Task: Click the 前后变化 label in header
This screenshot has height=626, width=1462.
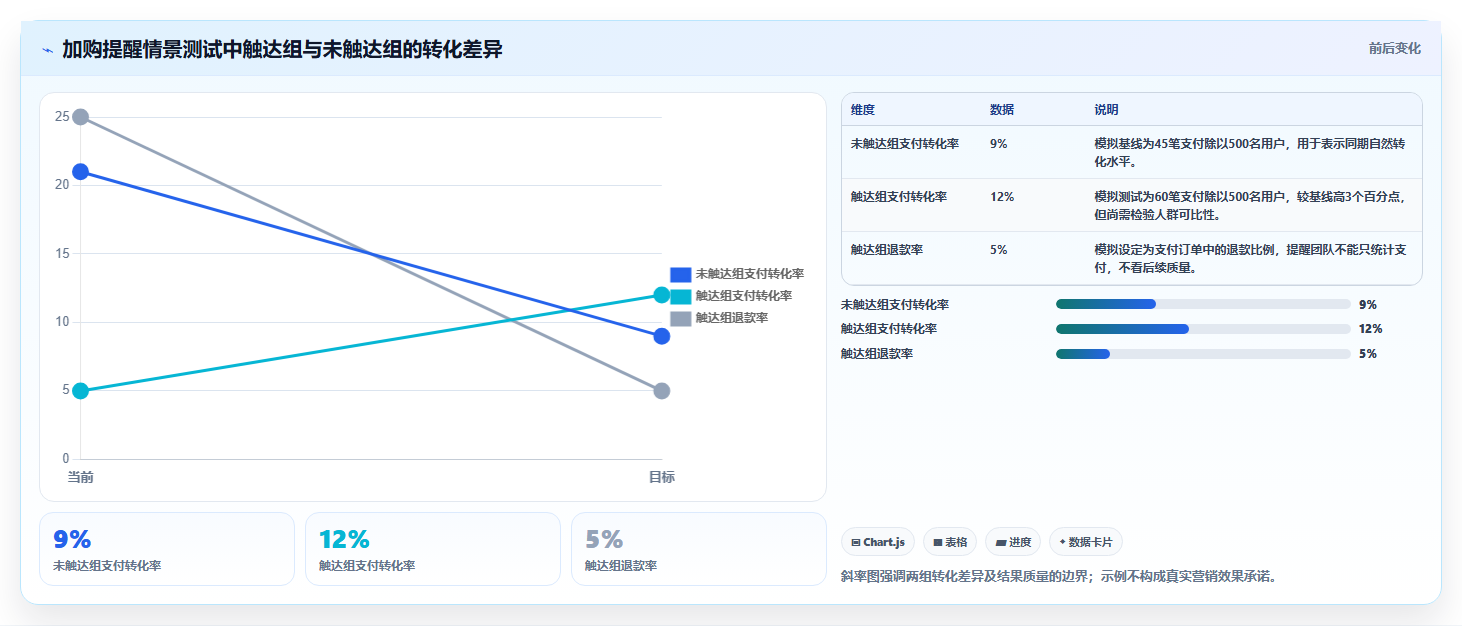Action: click(1395, 49)
